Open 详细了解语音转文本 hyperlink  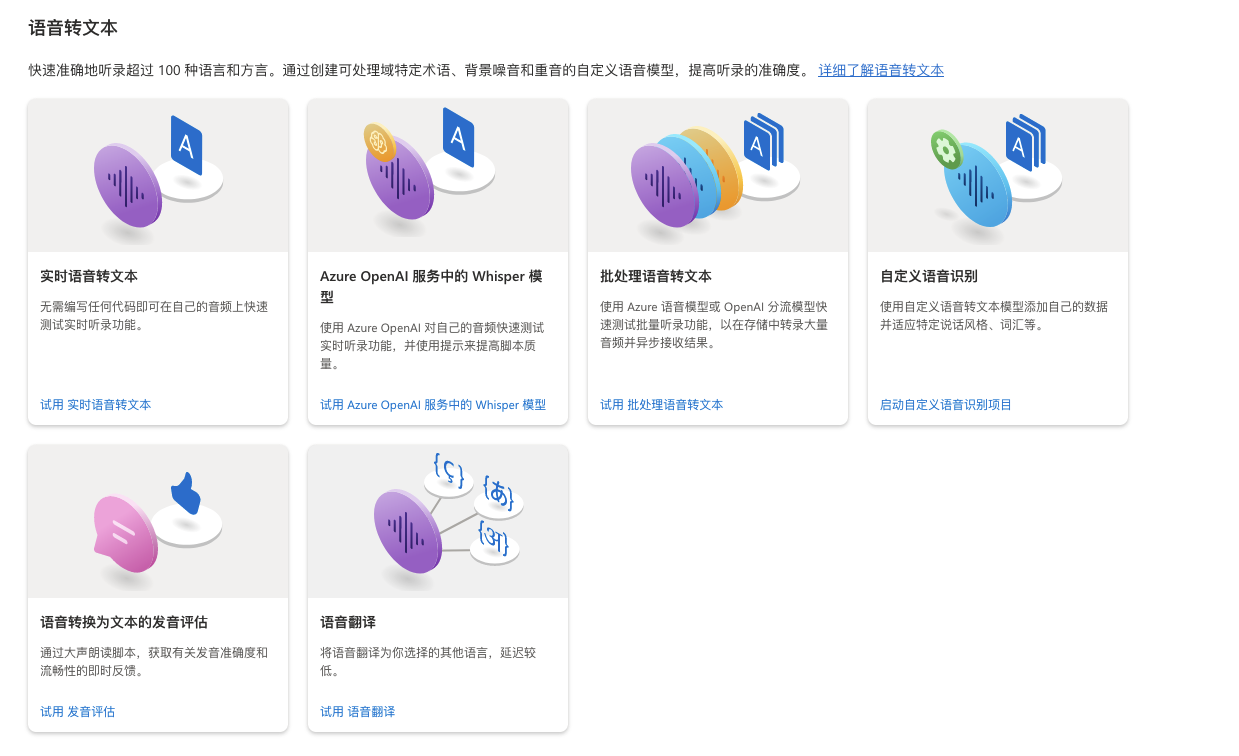(x=880, y=70)
